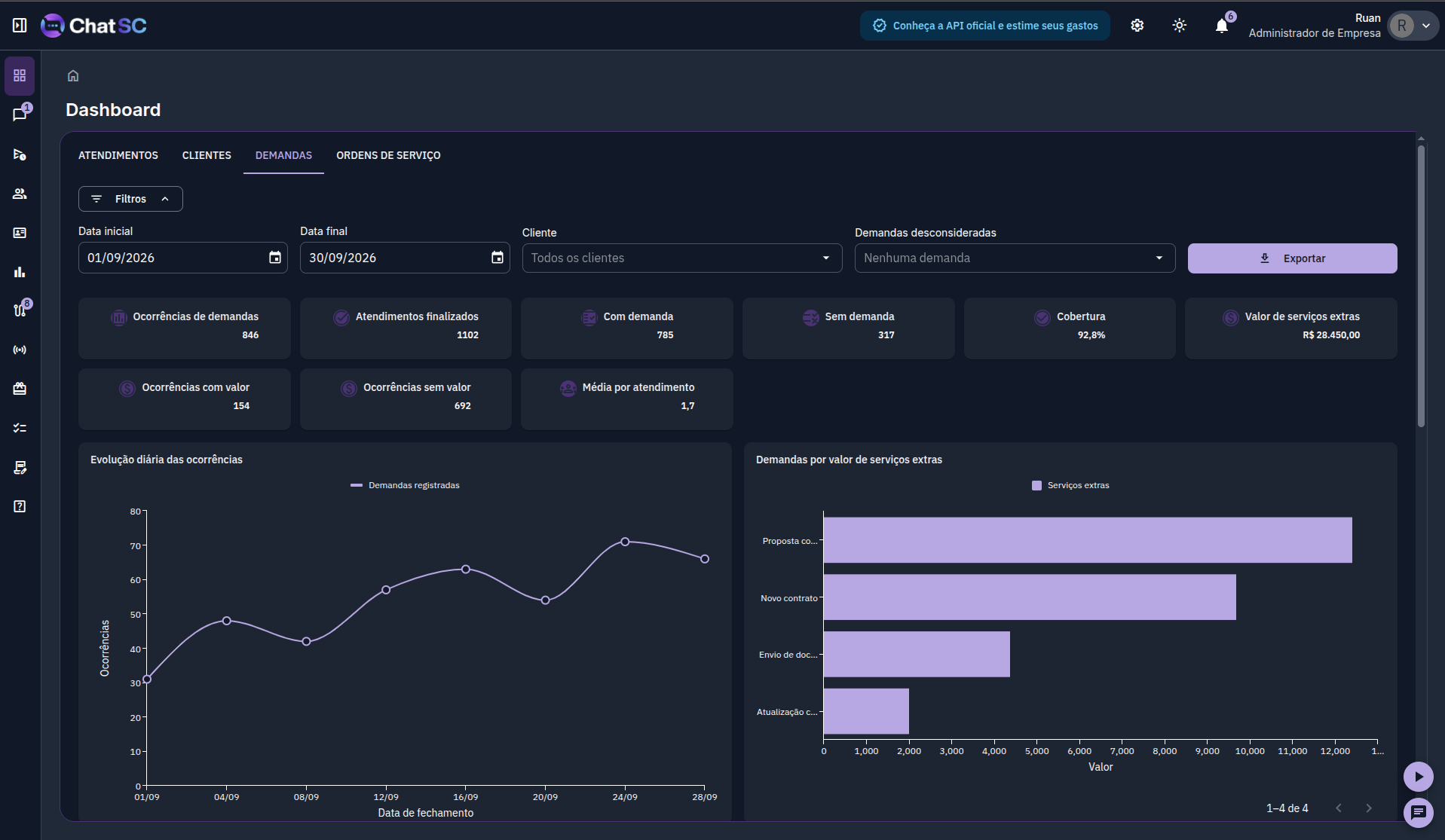Go to previous page of bar chart
The image size is (1445, 840).
(1339, 808)
